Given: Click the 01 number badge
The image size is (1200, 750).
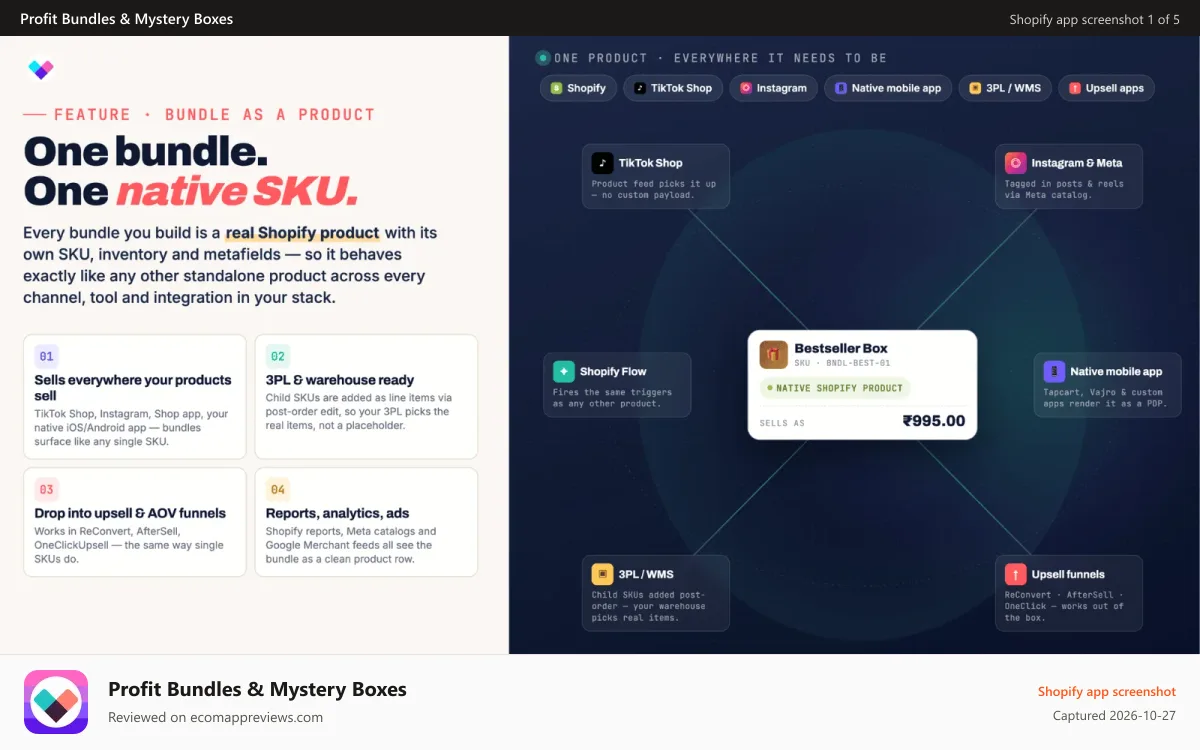Looking at the screenshot, I should point(46,356).
